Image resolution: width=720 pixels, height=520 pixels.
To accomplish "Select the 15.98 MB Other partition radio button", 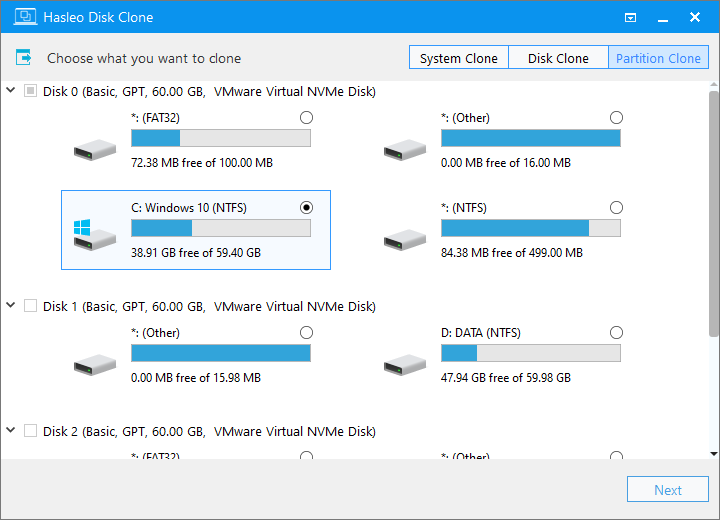I will 306,333.
